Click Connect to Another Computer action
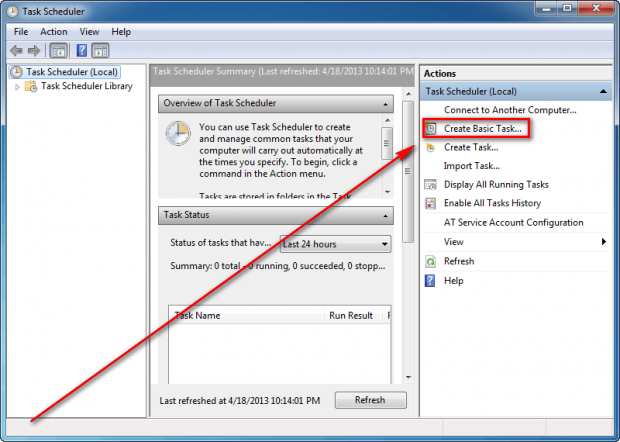Image resolution: width=620 pixels, height=442 pixels. pyautogui.click(x=510, y=110)
